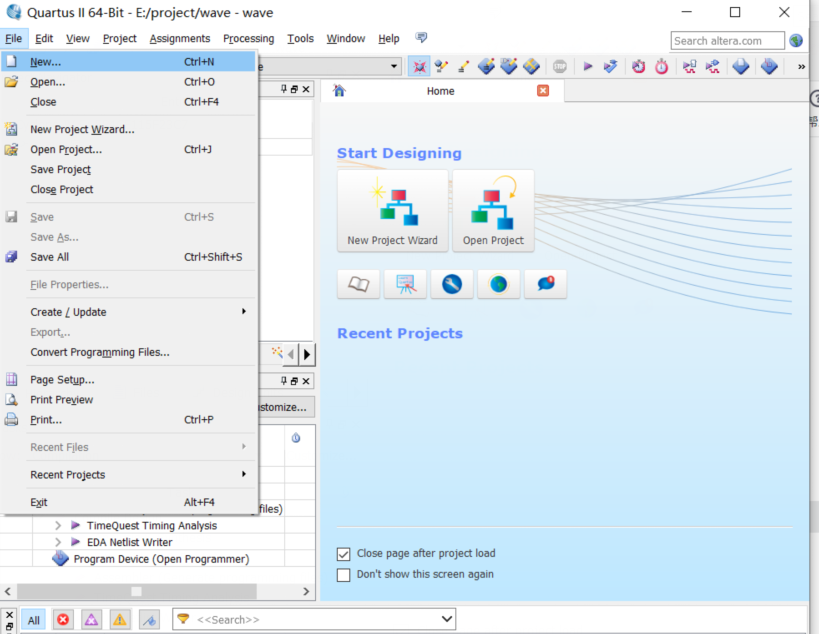Click the second simulation waveform toolbar icon
The image size is (819, 634).
(712, 66)
